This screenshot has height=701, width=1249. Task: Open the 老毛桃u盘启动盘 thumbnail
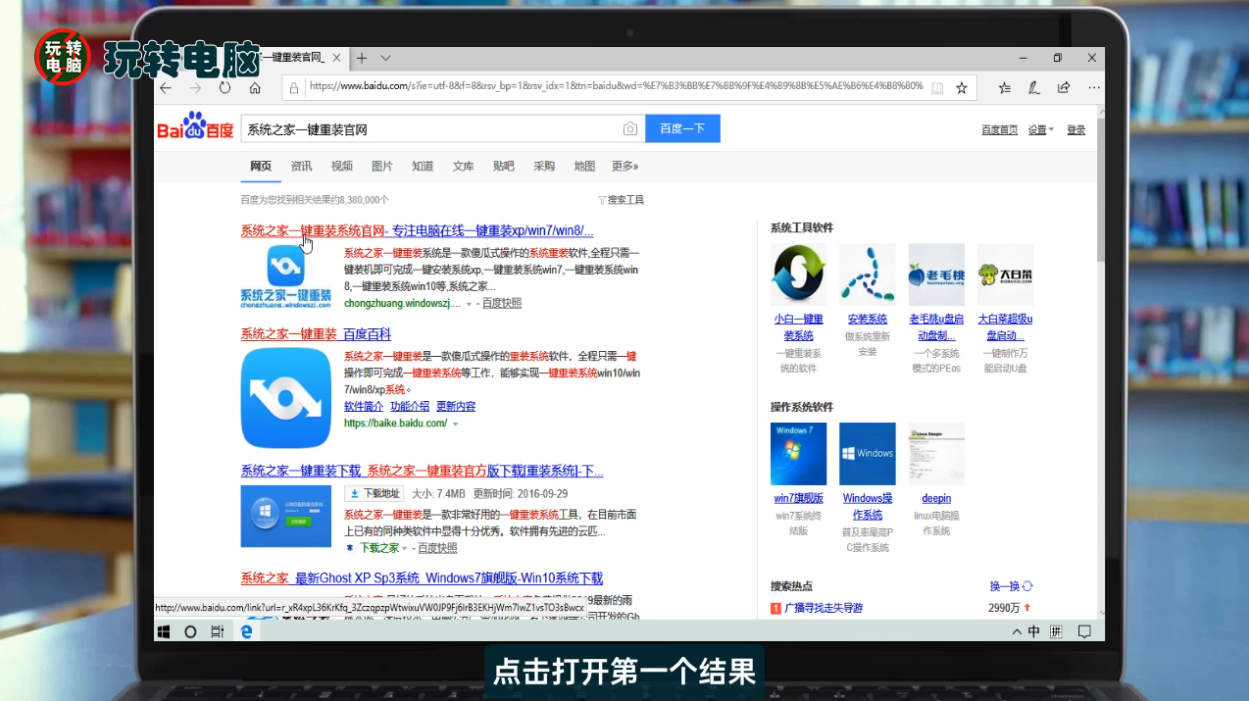936,275
